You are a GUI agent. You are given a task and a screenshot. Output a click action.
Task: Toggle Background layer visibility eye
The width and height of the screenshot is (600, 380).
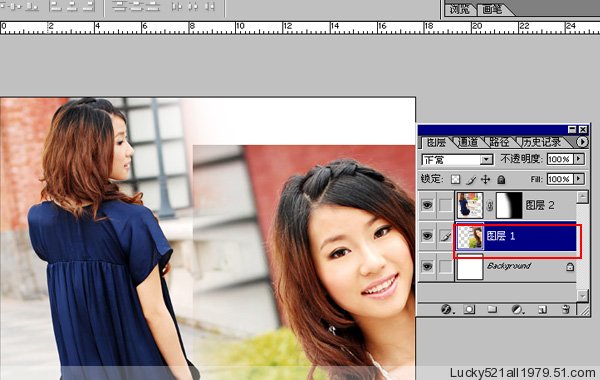coord(427,266)
